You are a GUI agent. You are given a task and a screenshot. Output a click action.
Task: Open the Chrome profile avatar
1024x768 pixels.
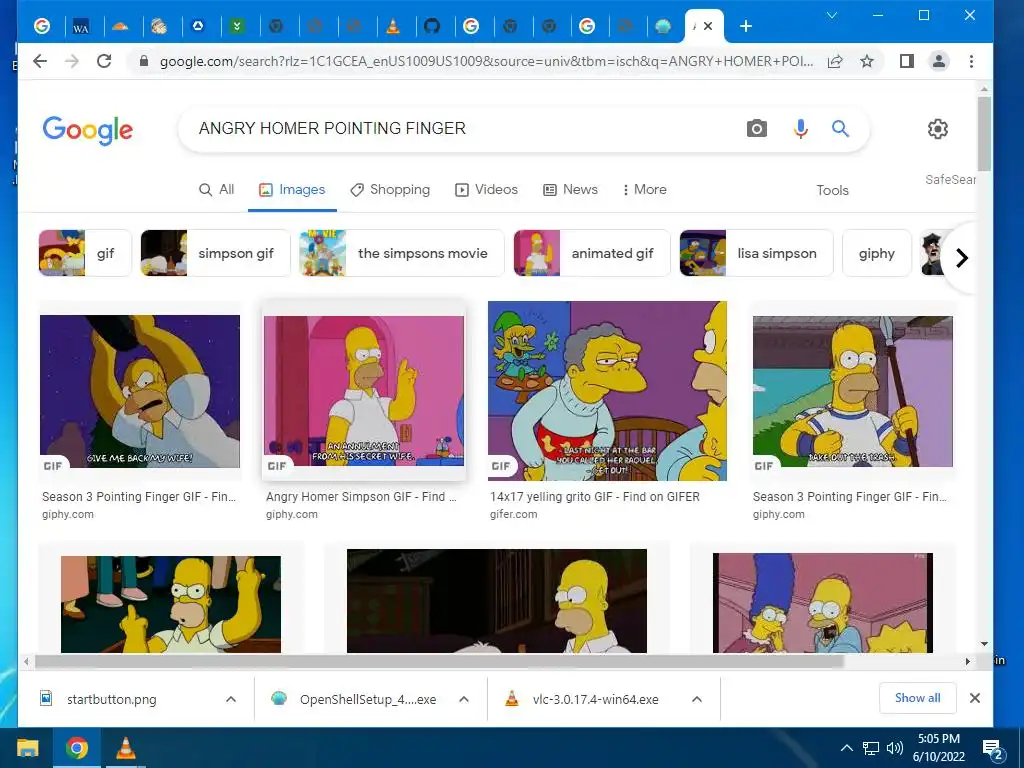[939, 61]
